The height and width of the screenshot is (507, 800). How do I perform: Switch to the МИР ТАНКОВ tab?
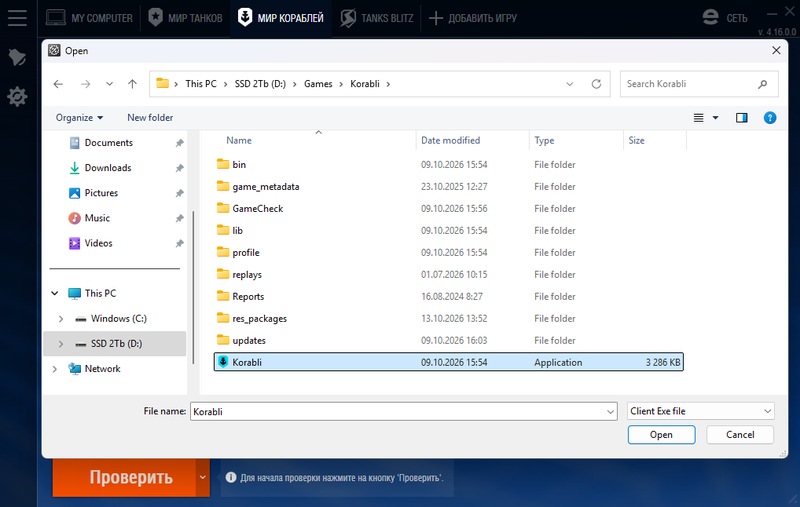pos(185,18)
